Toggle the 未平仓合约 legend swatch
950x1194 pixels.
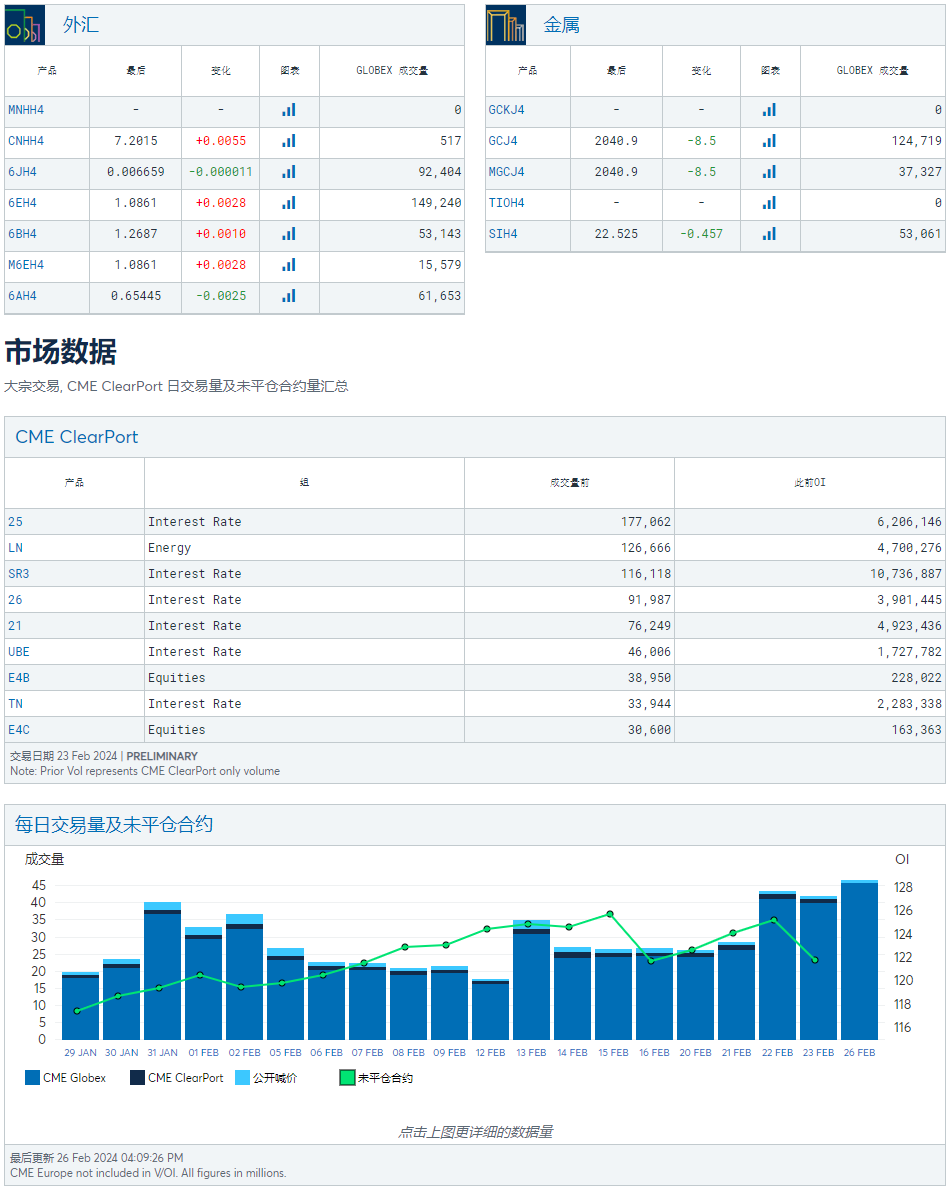[347, 1077]
